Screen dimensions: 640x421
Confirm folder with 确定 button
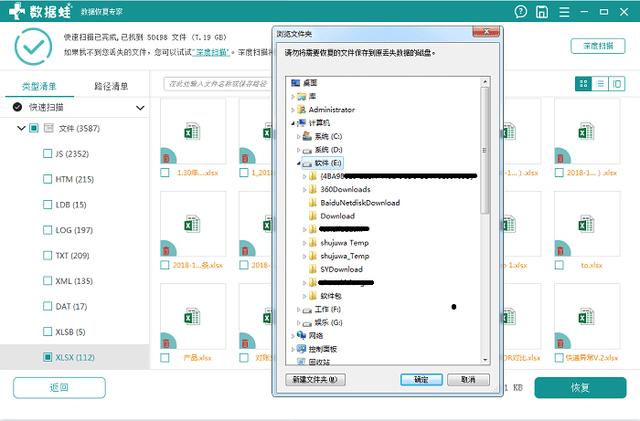click(x=421, y=379)
